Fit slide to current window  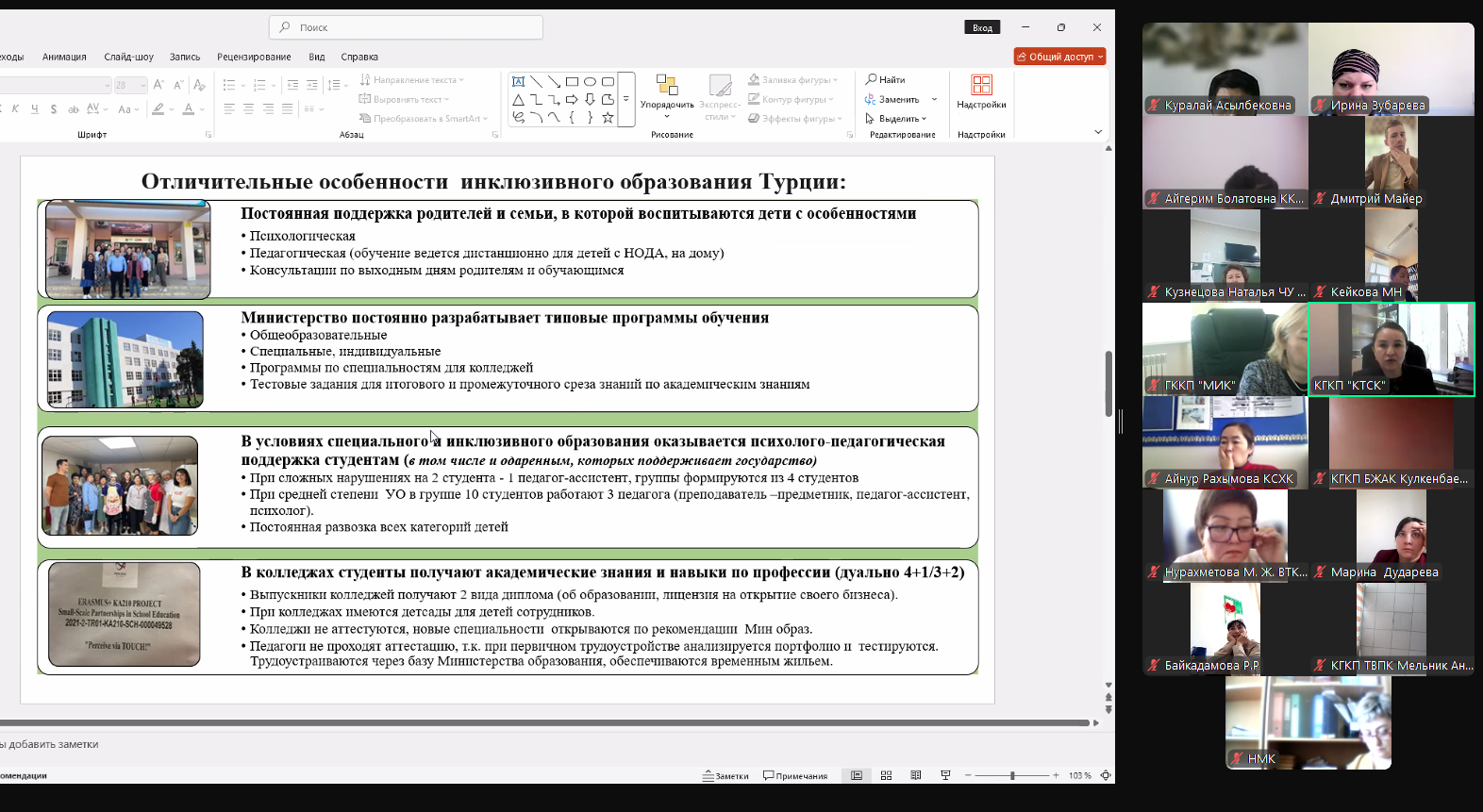tap(1106, 775)
